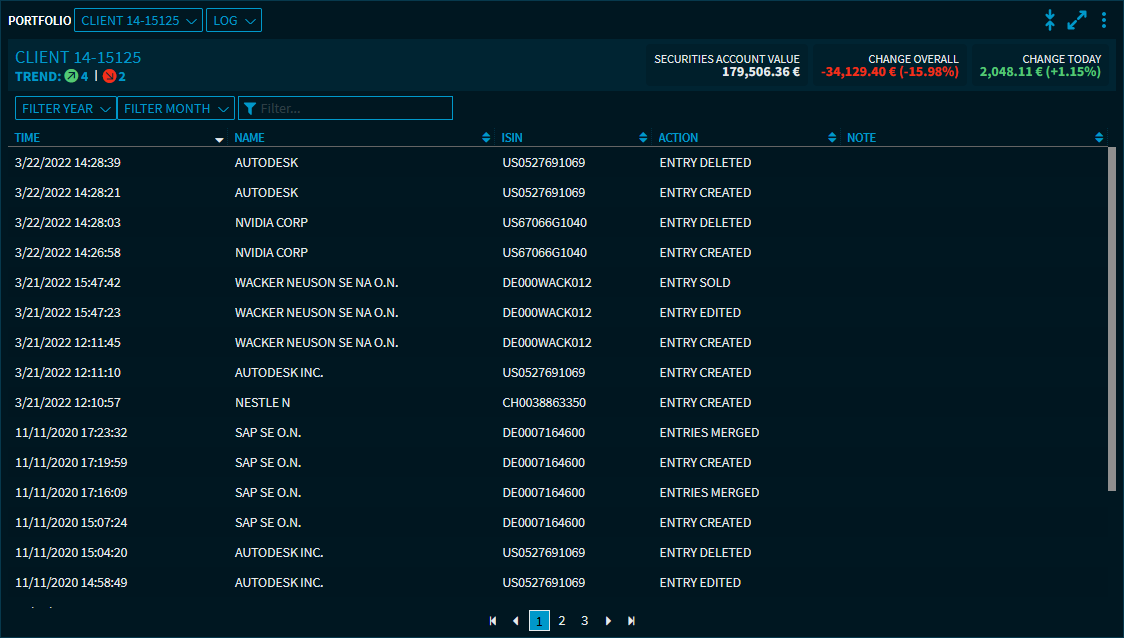
Task: Go to the next page arrow
Action: [x=608, y=621]
